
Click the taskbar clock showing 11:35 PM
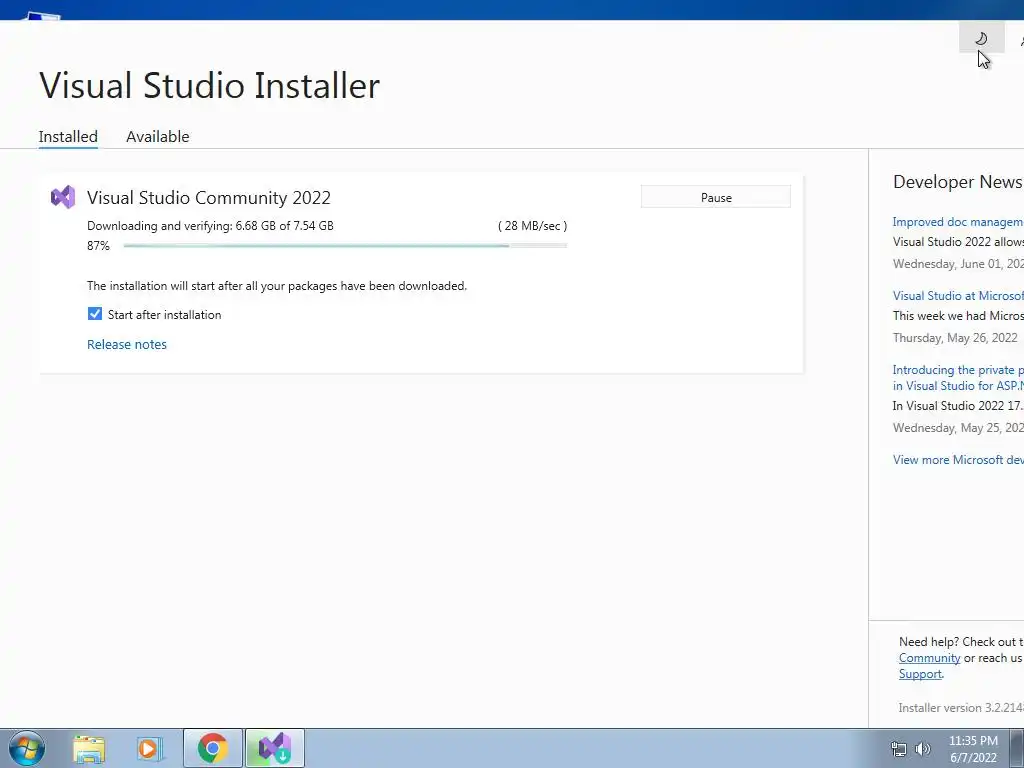[973, 749]
